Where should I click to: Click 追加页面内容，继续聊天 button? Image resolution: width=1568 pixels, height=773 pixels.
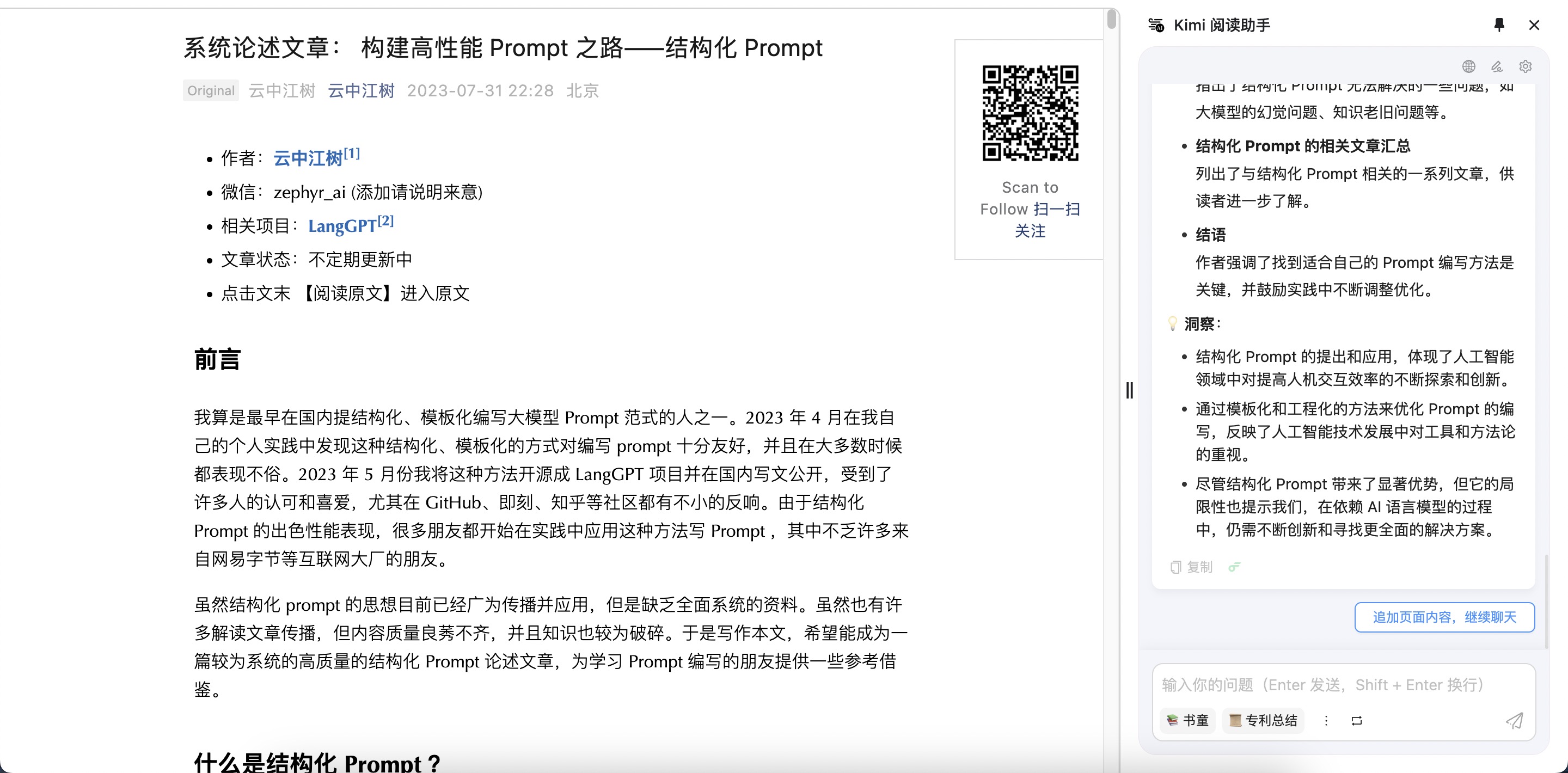(x=1444, y=617)
